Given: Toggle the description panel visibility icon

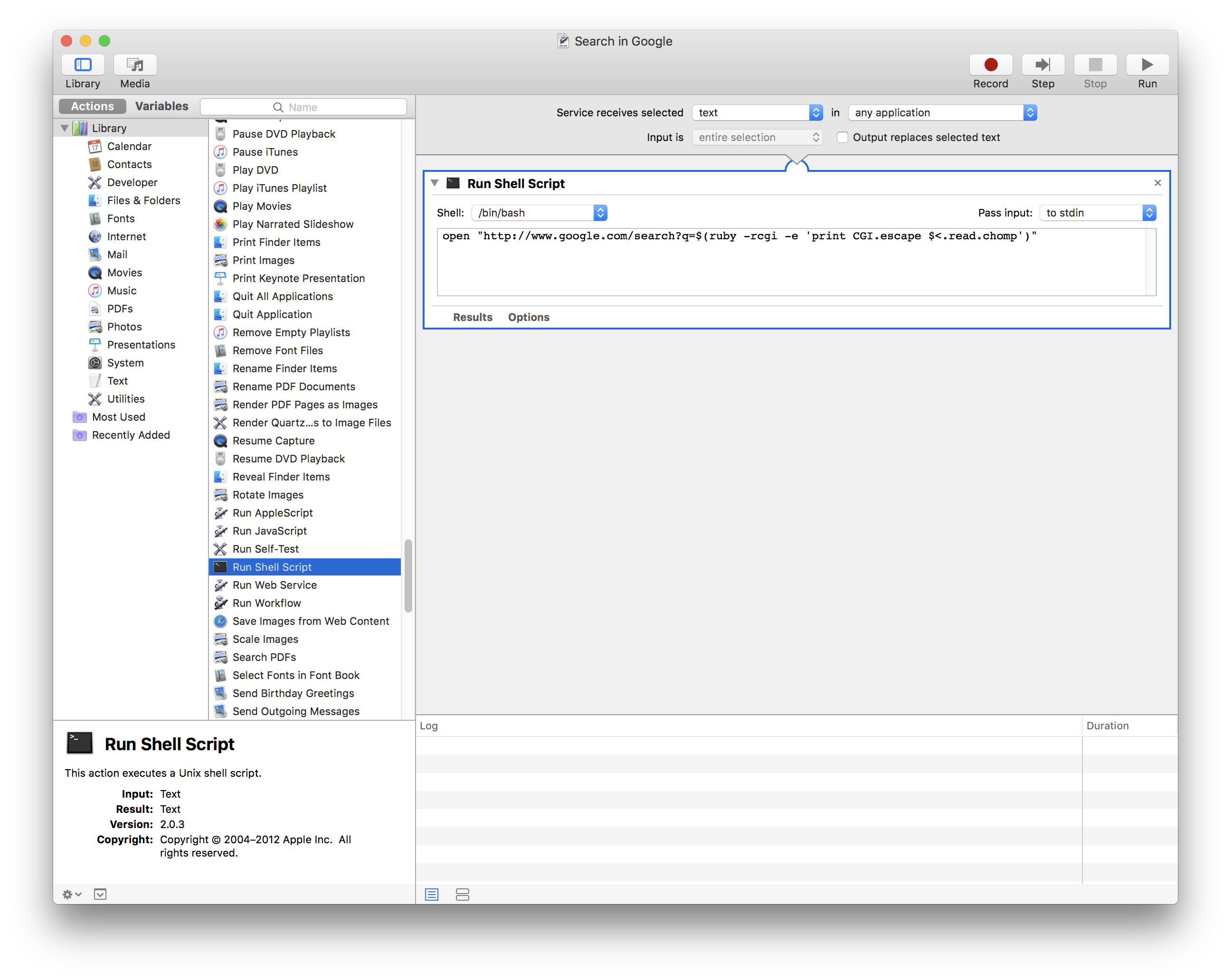Looking at the screenshot, I should click(100, 894).
